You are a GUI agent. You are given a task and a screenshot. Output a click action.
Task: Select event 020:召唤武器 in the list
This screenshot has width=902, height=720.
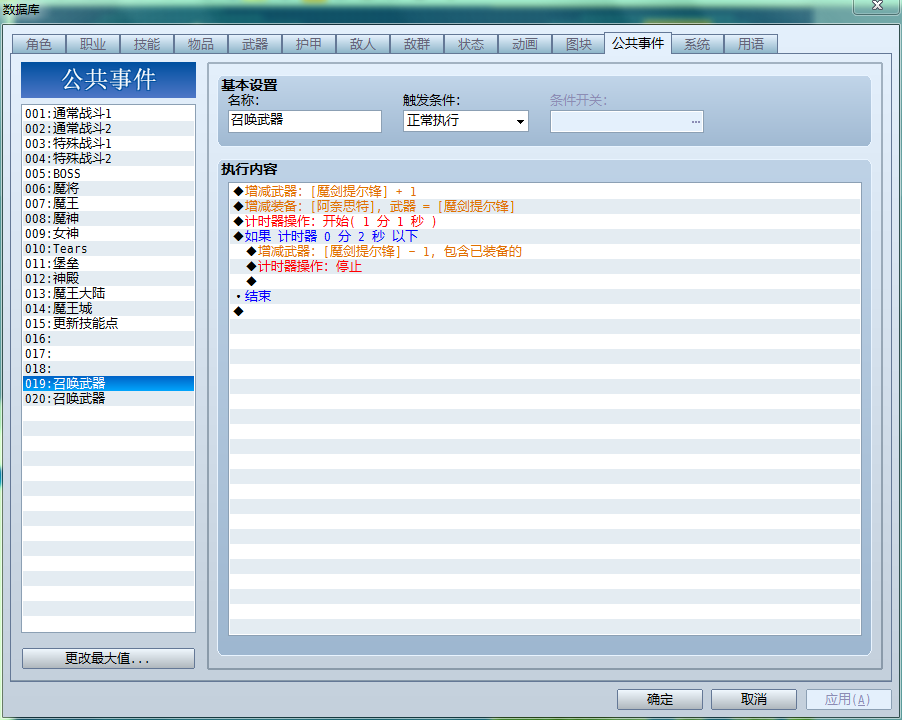[x=108, y=399]
